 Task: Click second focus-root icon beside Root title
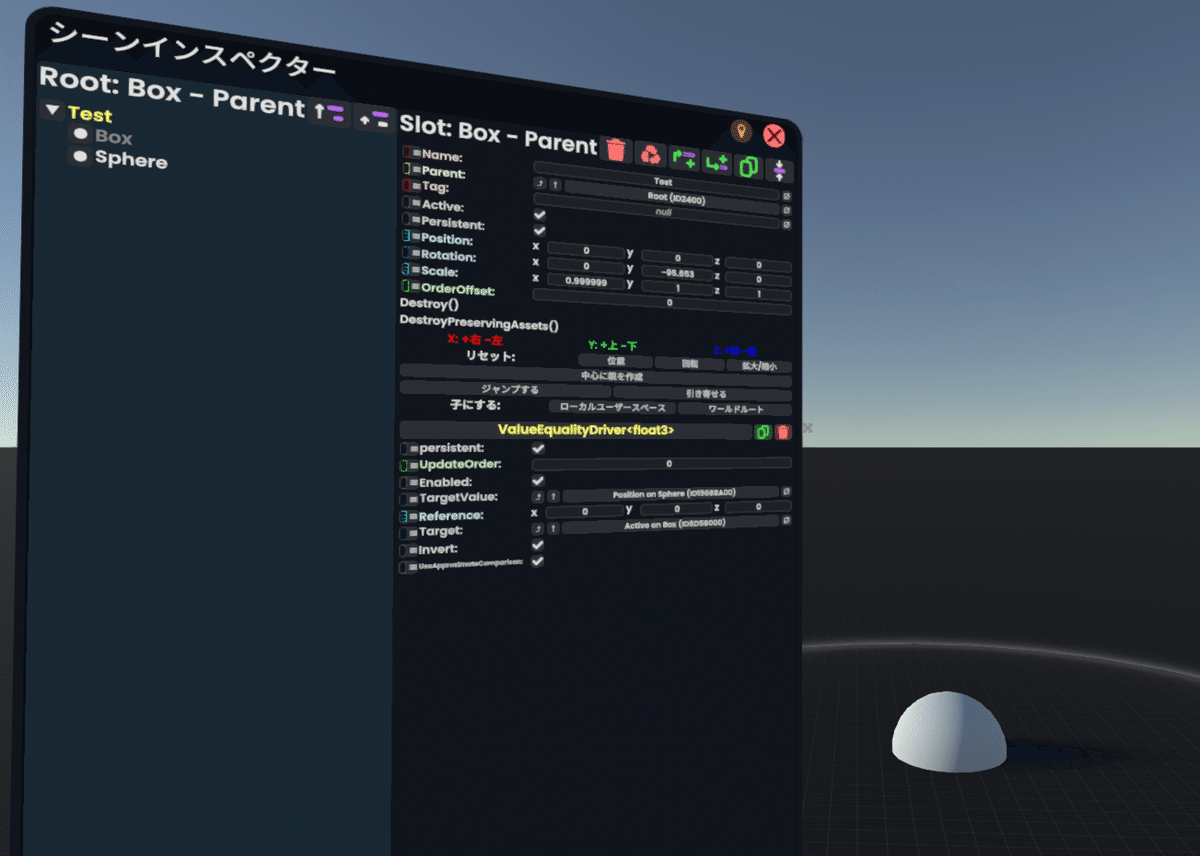click(x=375, y=117)
